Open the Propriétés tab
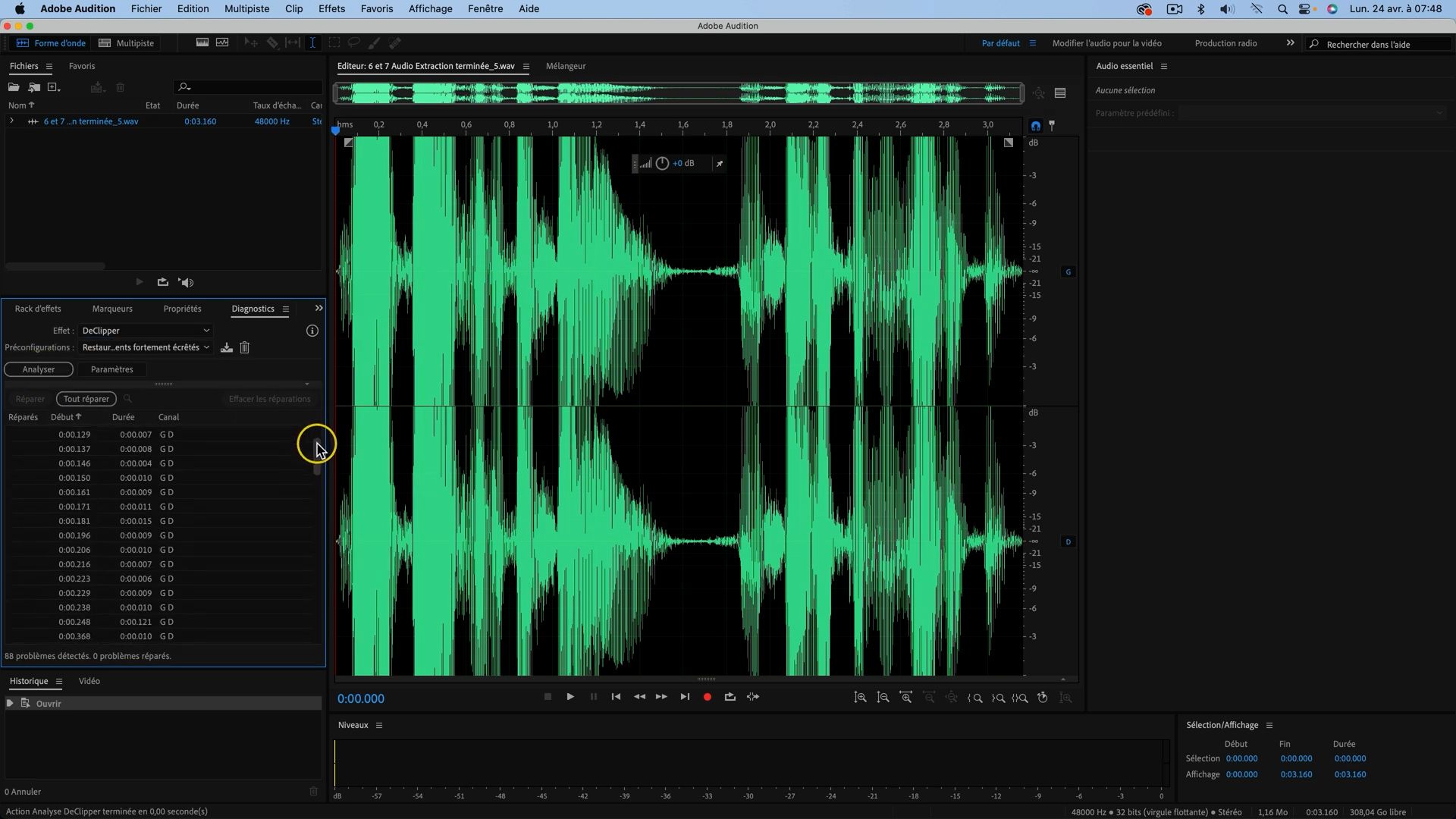The width and height of the screenshot is (1456, 819). 182,309
